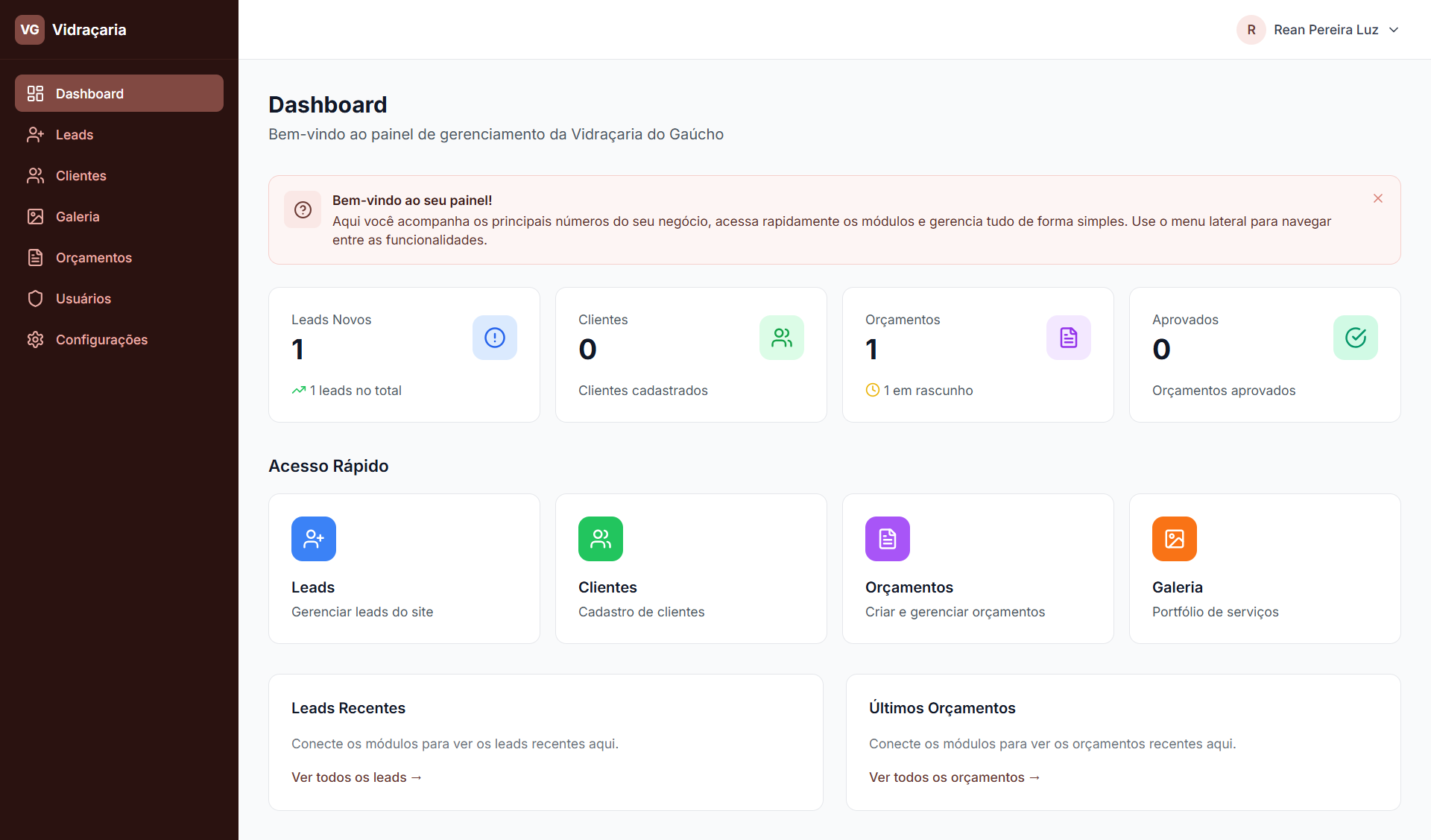The width and height of the screenshot is (1431, 840).
Task: Click the Orçamentos stat card document icon
Action: (1069, 338)
